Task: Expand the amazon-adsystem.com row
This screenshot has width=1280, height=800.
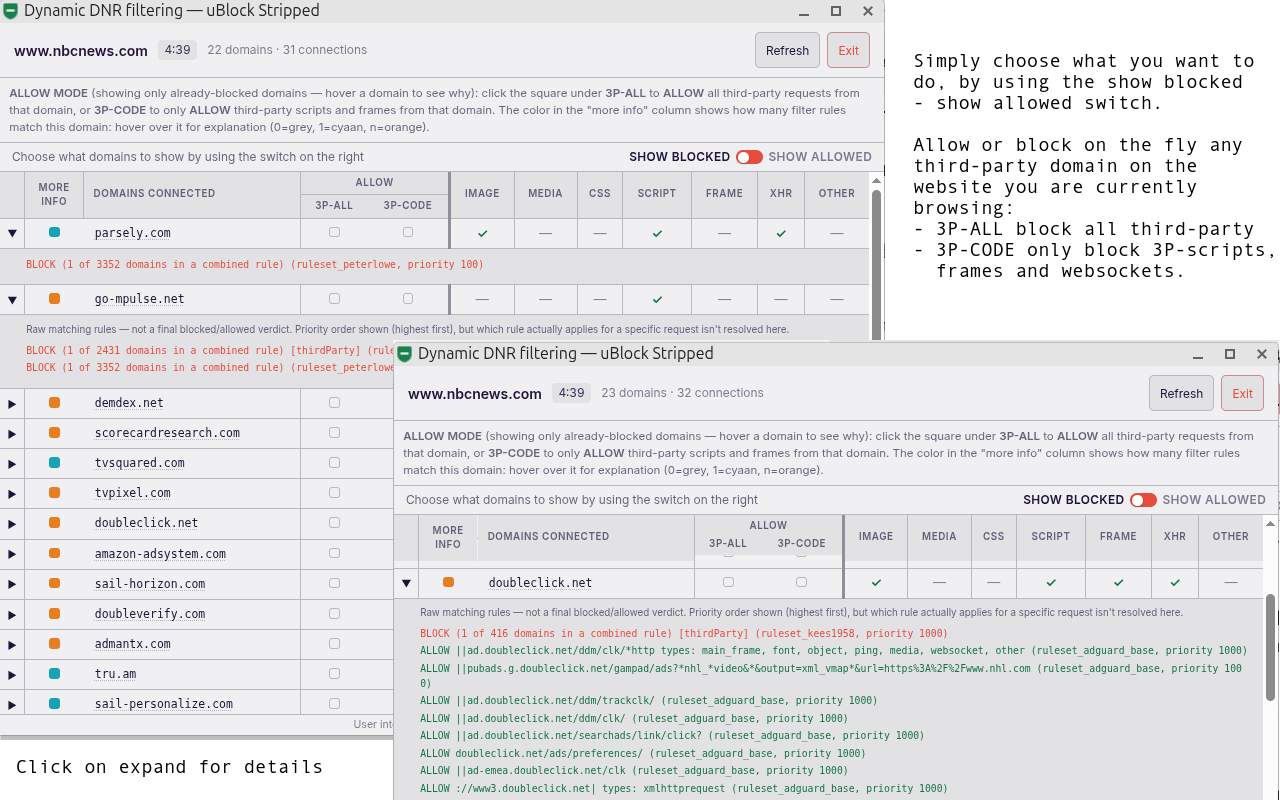Action: (x=13, y=554)
